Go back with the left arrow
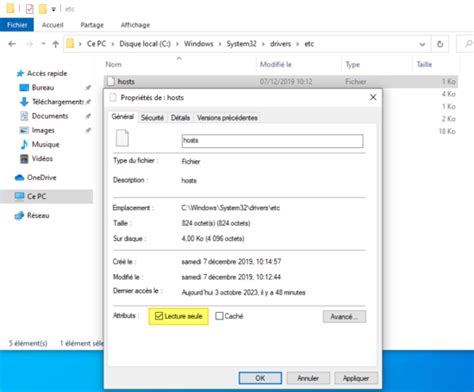The height and width of the screenshot is (392, 474). (x=12, y=44)
